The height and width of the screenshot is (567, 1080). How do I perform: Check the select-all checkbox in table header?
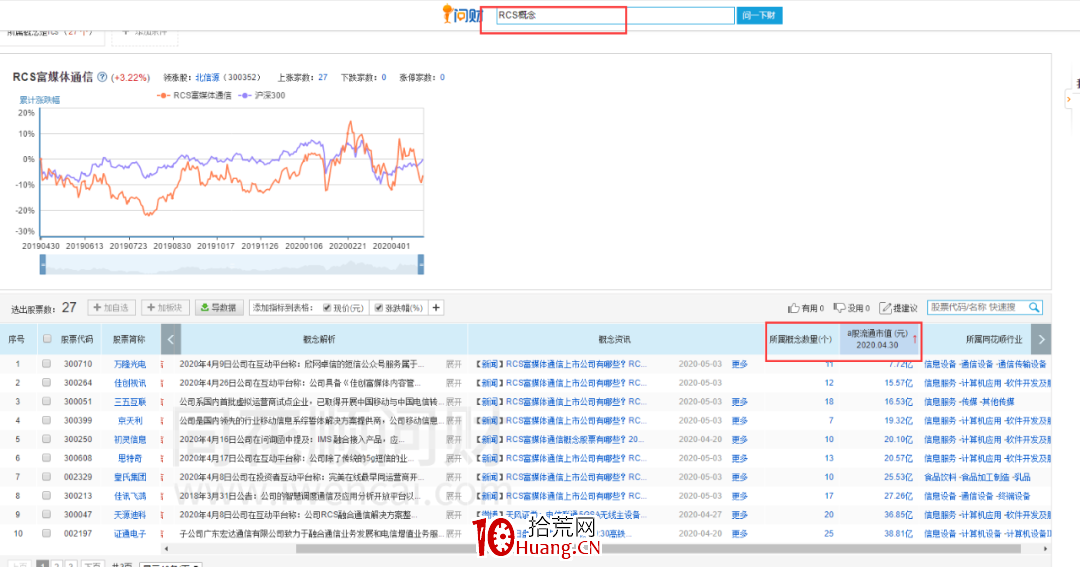tap(47, 338)
